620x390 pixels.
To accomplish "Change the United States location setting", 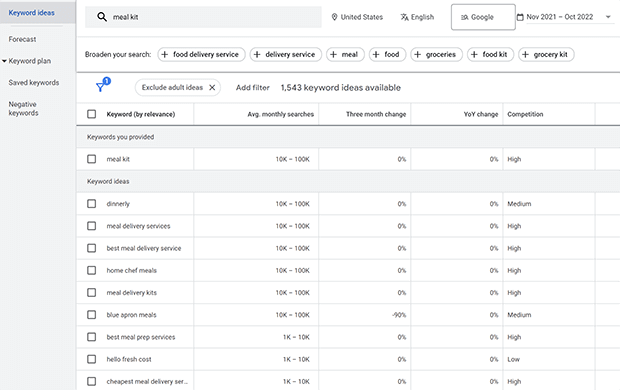I will pos(357,17).
